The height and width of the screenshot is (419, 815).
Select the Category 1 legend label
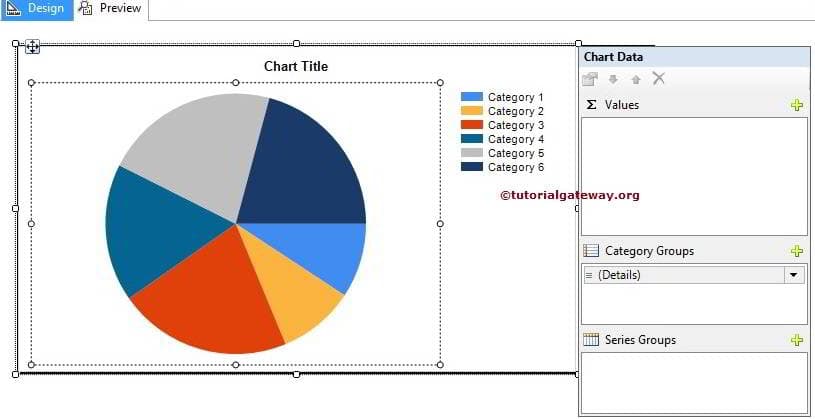[516, 97]
